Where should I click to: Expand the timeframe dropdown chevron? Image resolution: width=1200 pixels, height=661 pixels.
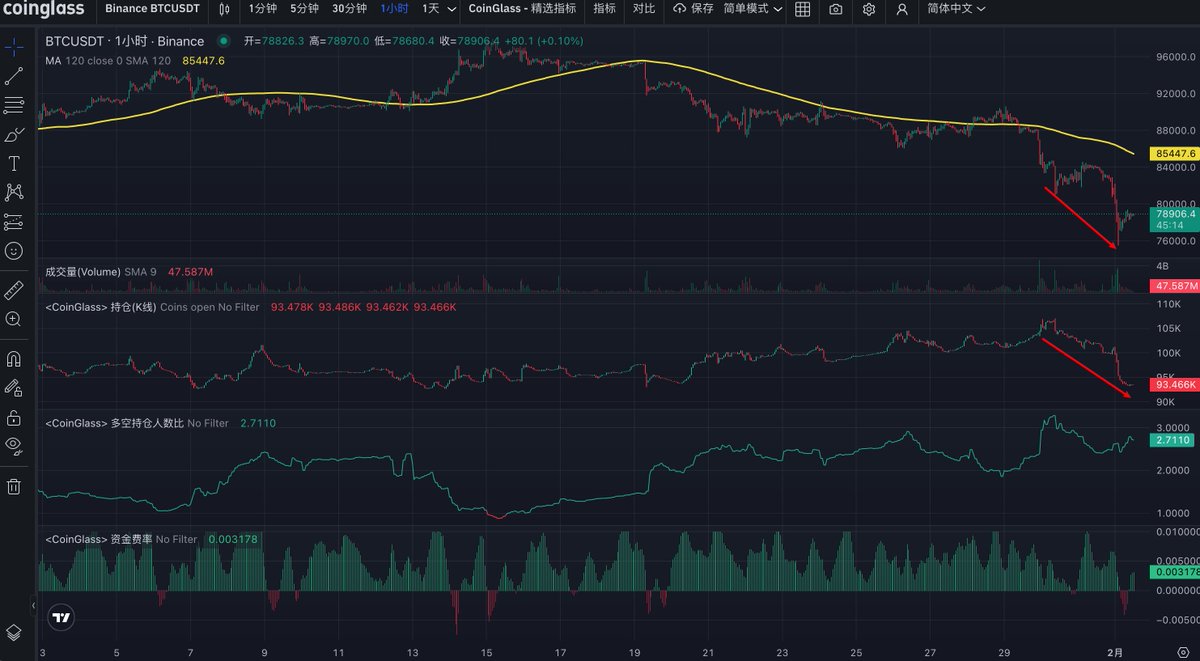(x=452, y=9)
